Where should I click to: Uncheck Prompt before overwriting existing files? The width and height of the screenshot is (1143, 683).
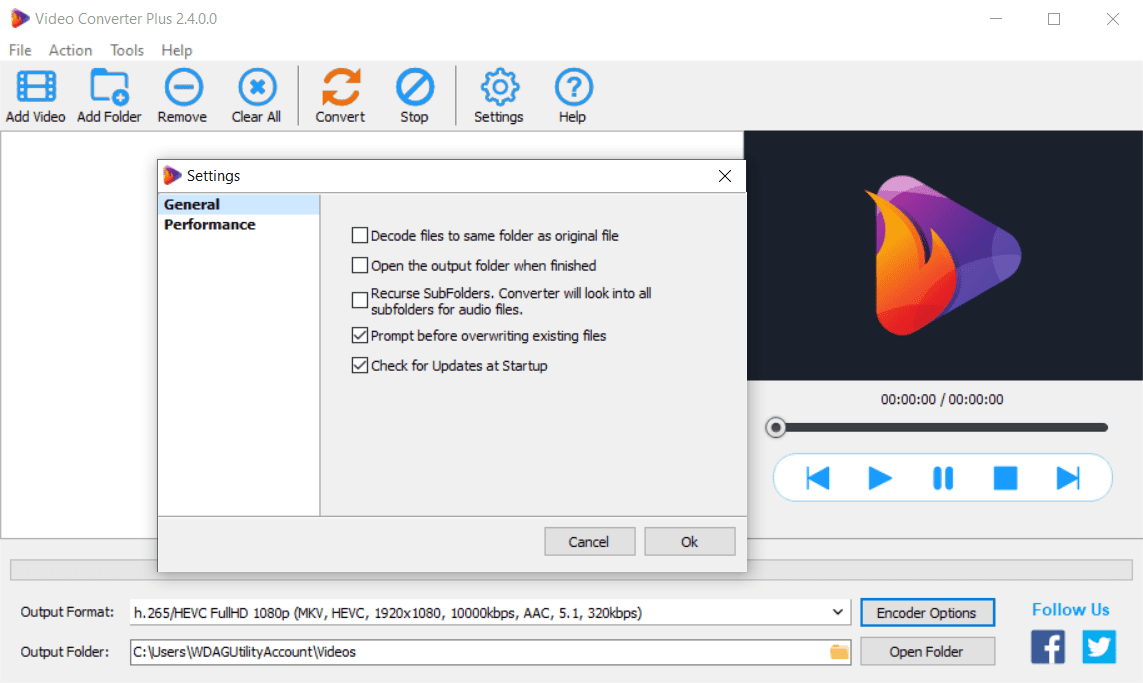tap(359, 335)
